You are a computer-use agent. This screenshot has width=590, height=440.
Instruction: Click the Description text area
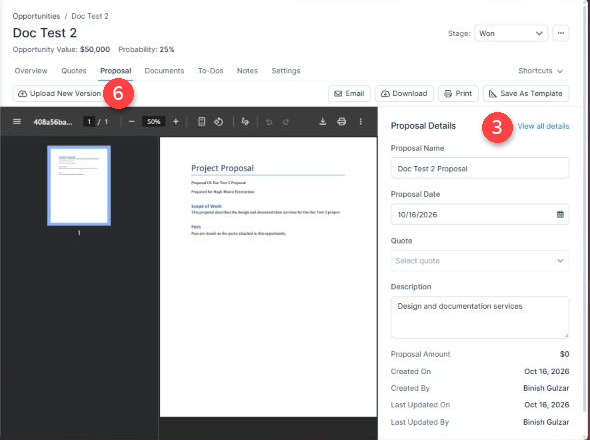(x=480, y=317)
